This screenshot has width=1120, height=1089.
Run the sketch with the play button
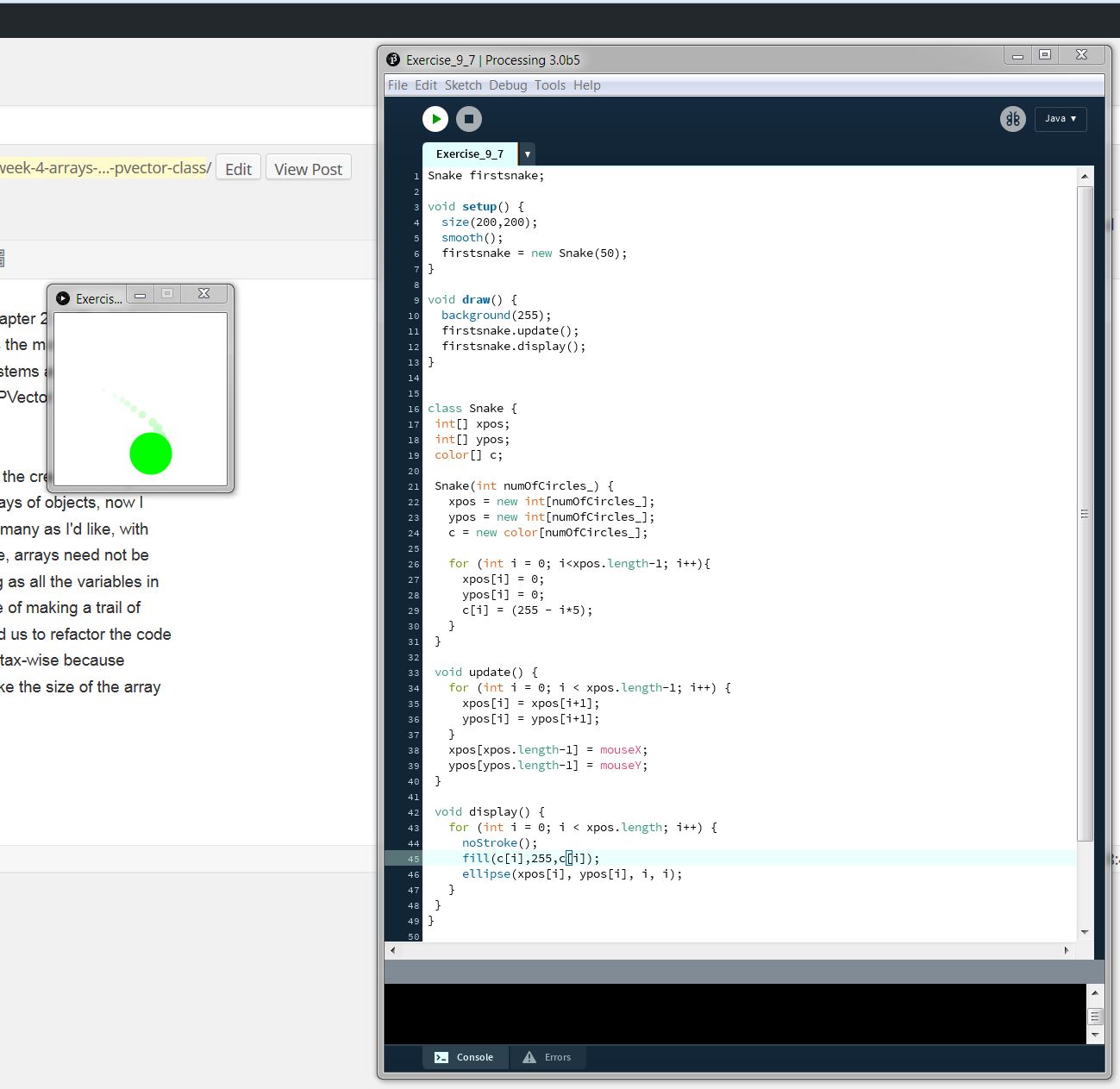435,119
